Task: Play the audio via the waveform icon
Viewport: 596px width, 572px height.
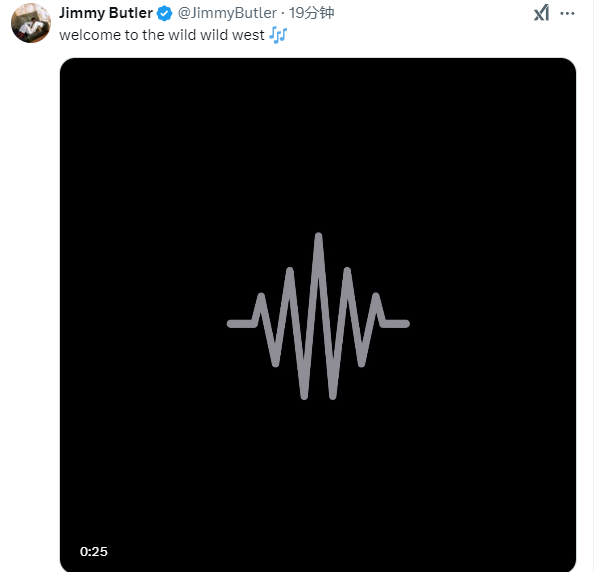Action: 318,316
